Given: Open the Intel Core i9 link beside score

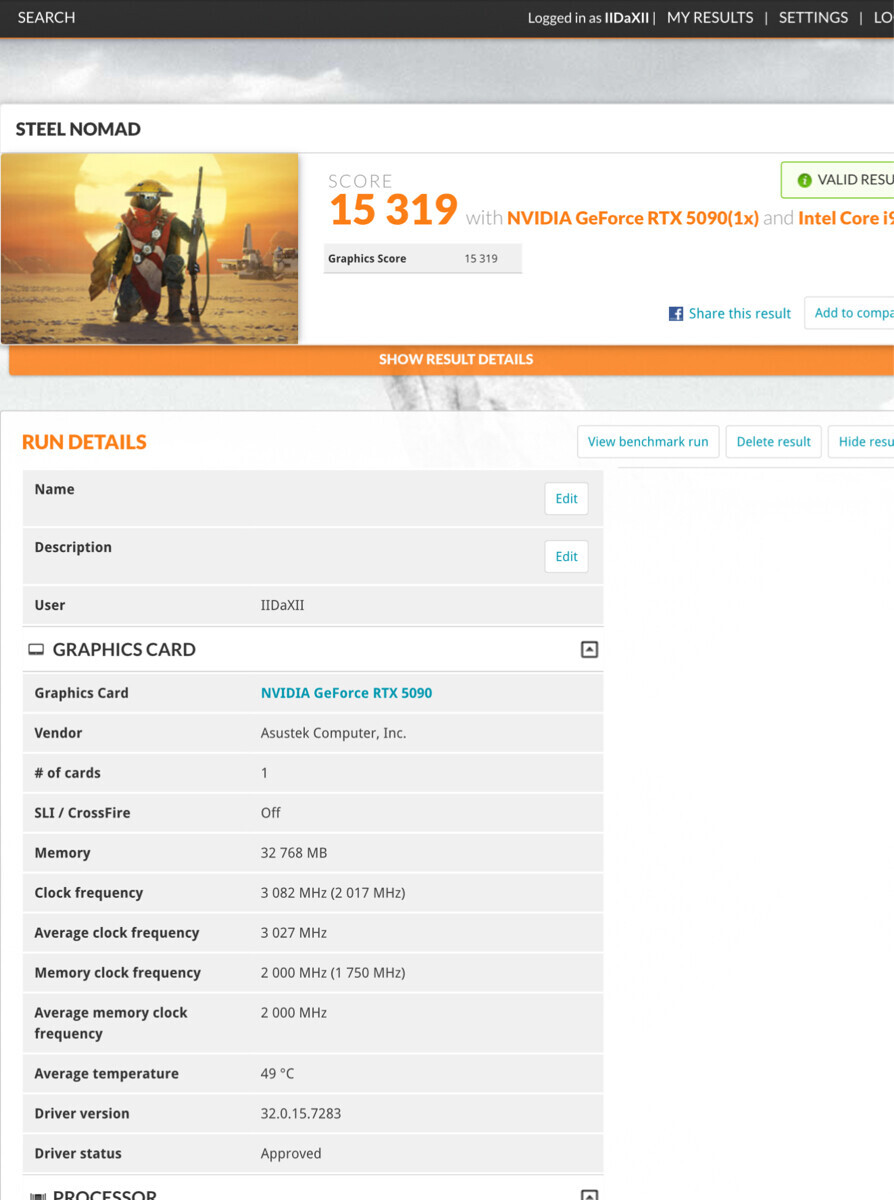Looking at the screenshot, I should tap(845, 218).
